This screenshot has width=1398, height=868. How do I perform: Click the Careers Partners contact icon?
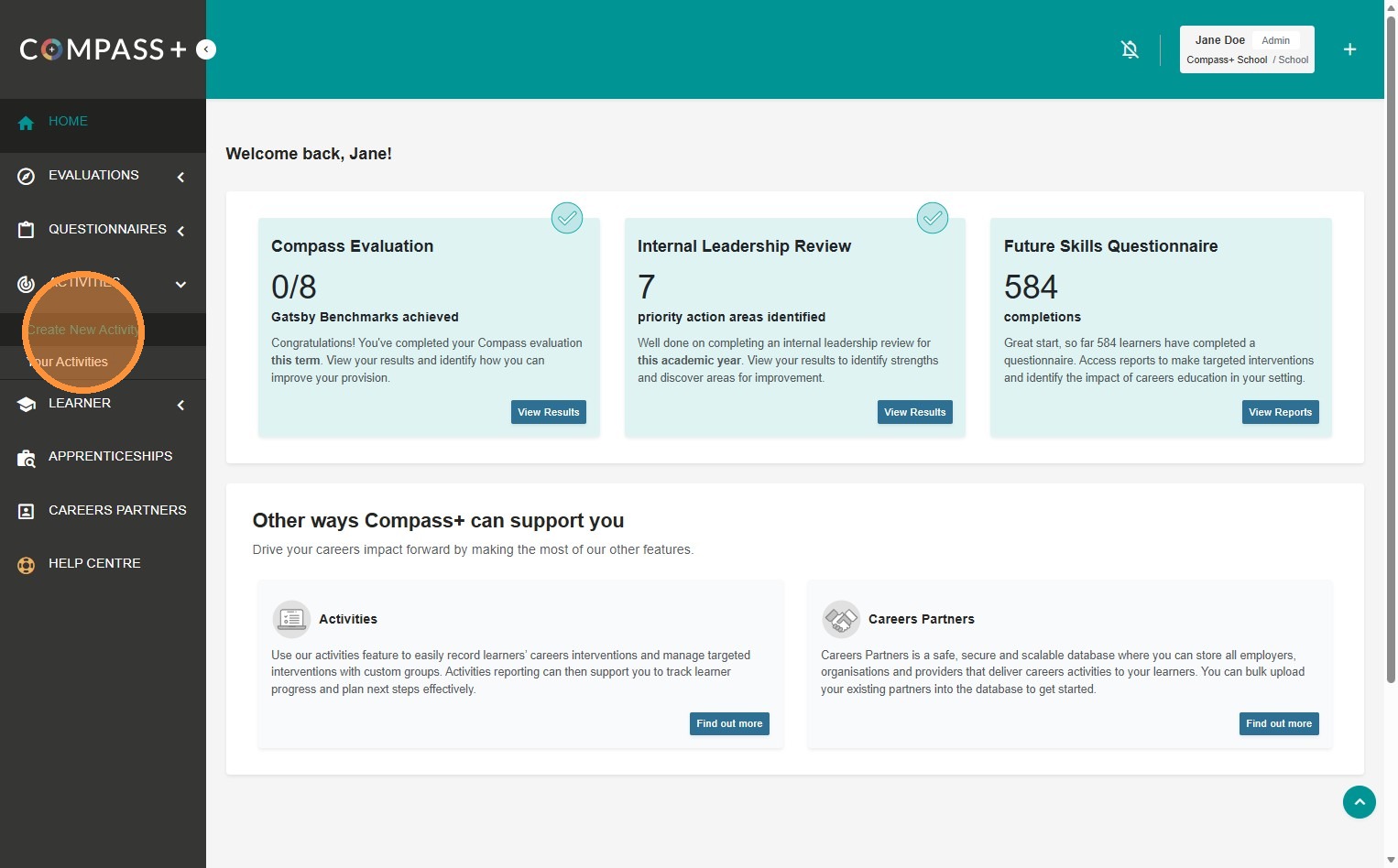(x=26, y=512)
